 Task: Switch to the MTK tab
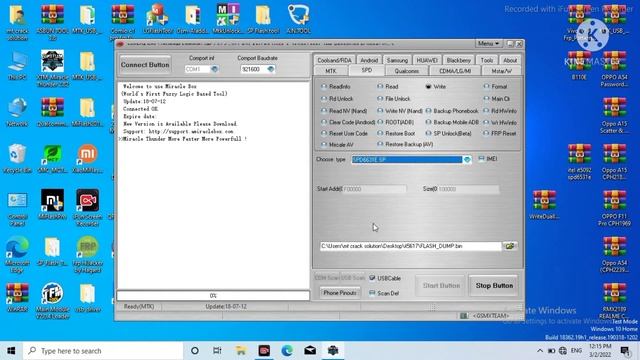click(x=331, y=71)
